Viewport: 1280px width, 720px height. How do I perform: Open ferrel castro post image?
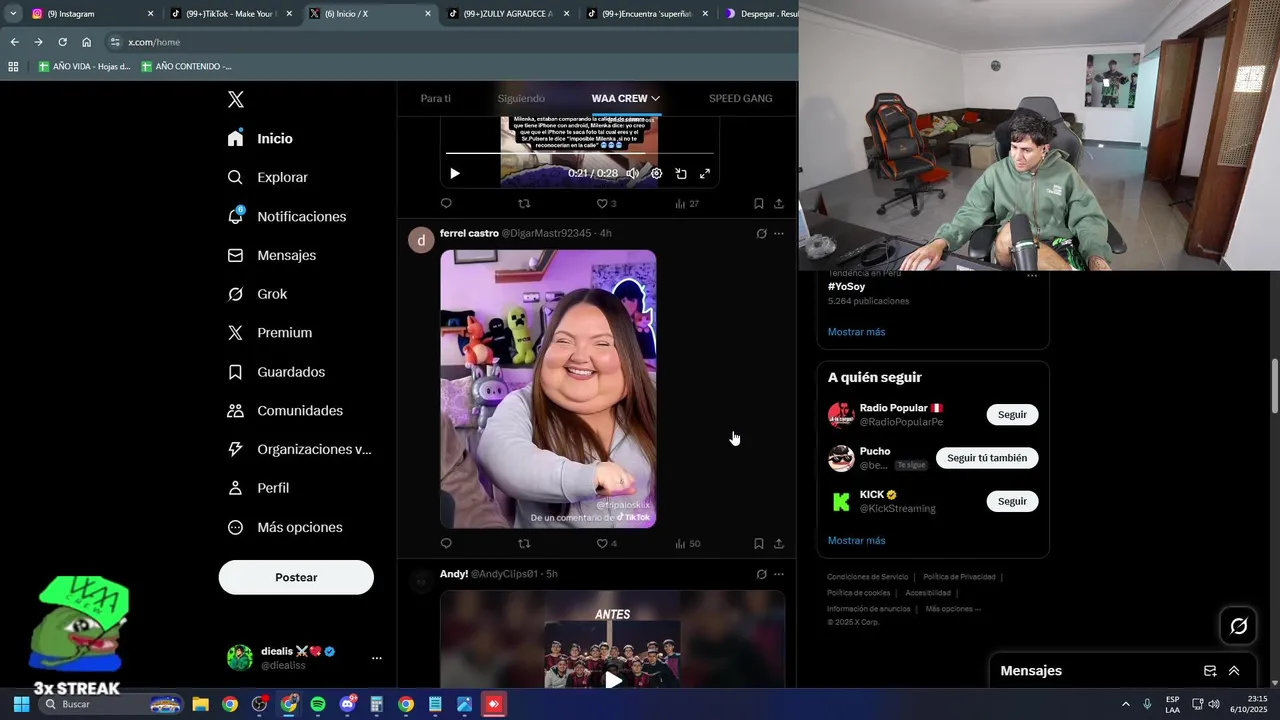pos(548,389)
